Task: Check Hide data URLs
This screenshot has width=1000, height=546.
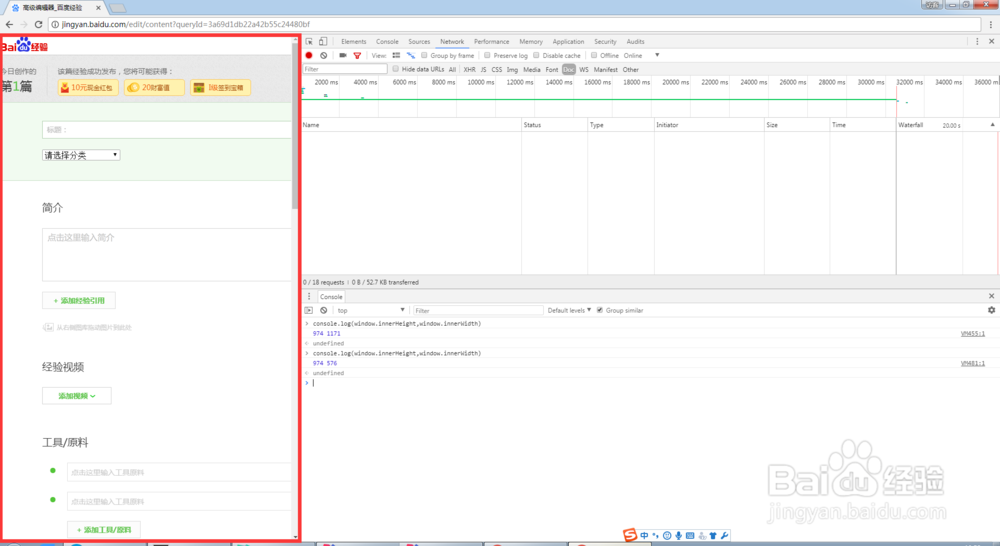Action: click(395, 69)
